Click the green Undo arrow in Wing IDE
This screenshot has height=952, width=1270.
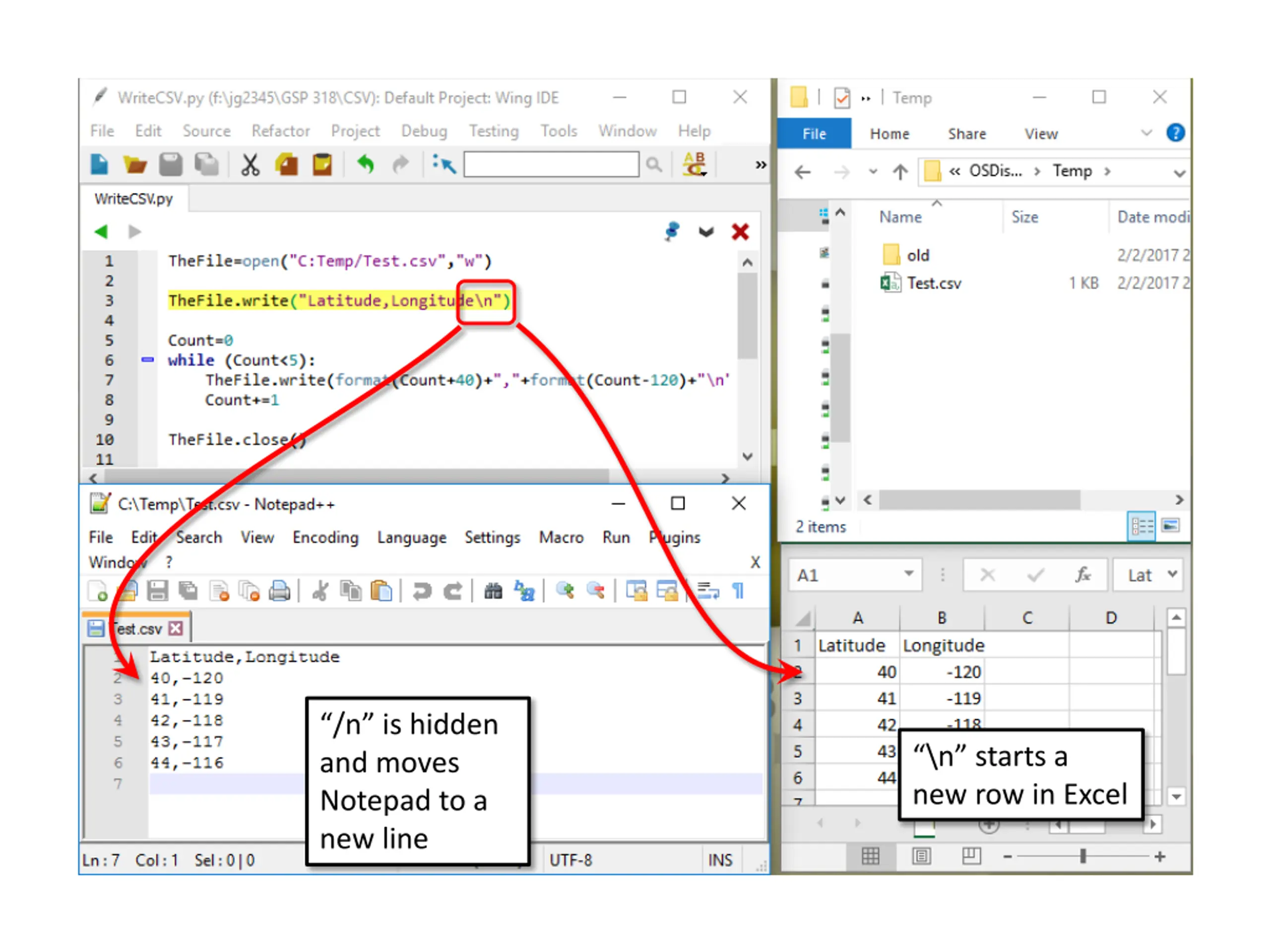coord(365,165)
